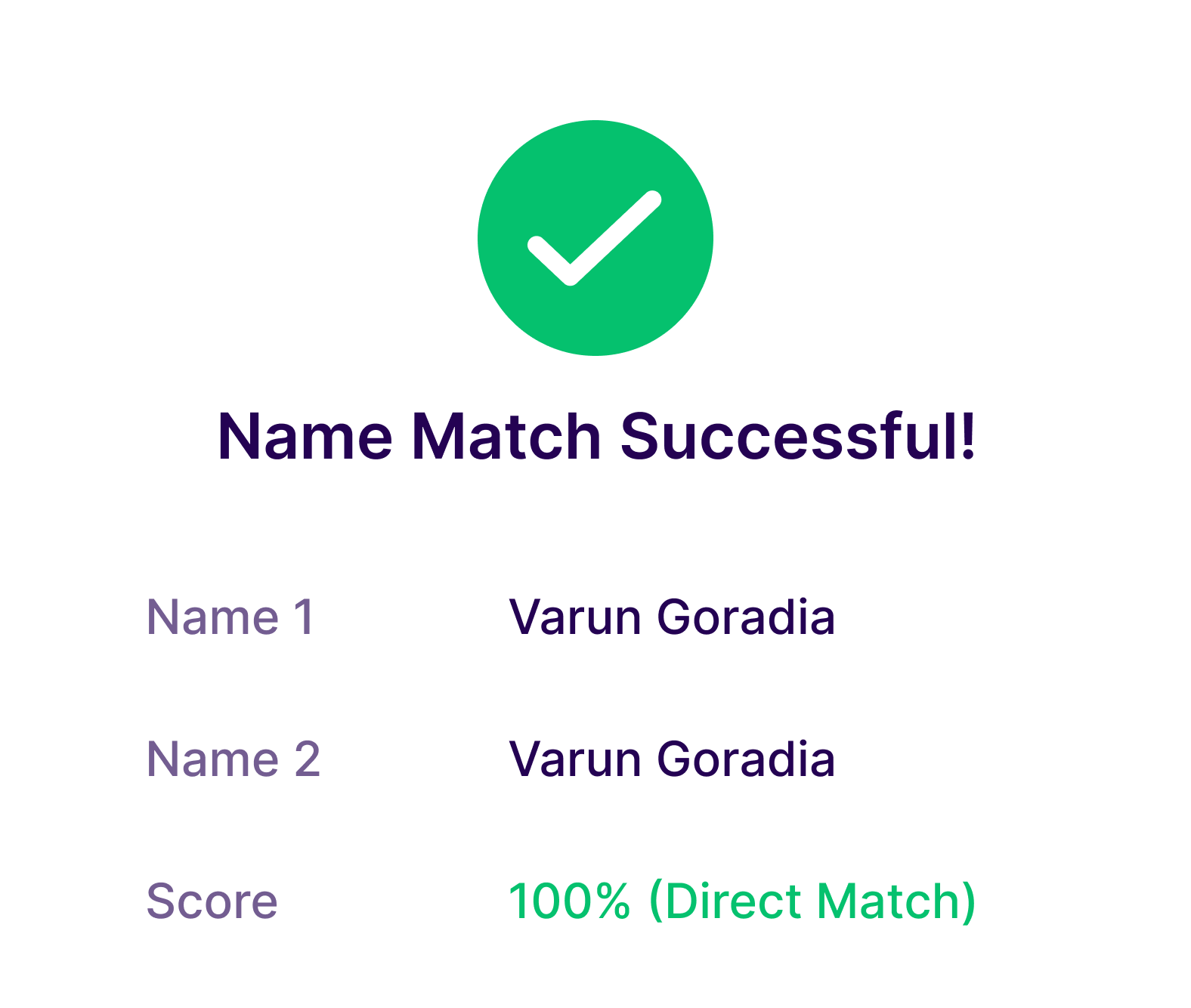
Task: Click the "(Direct Match)" text in the score
Action: point(812,901)
